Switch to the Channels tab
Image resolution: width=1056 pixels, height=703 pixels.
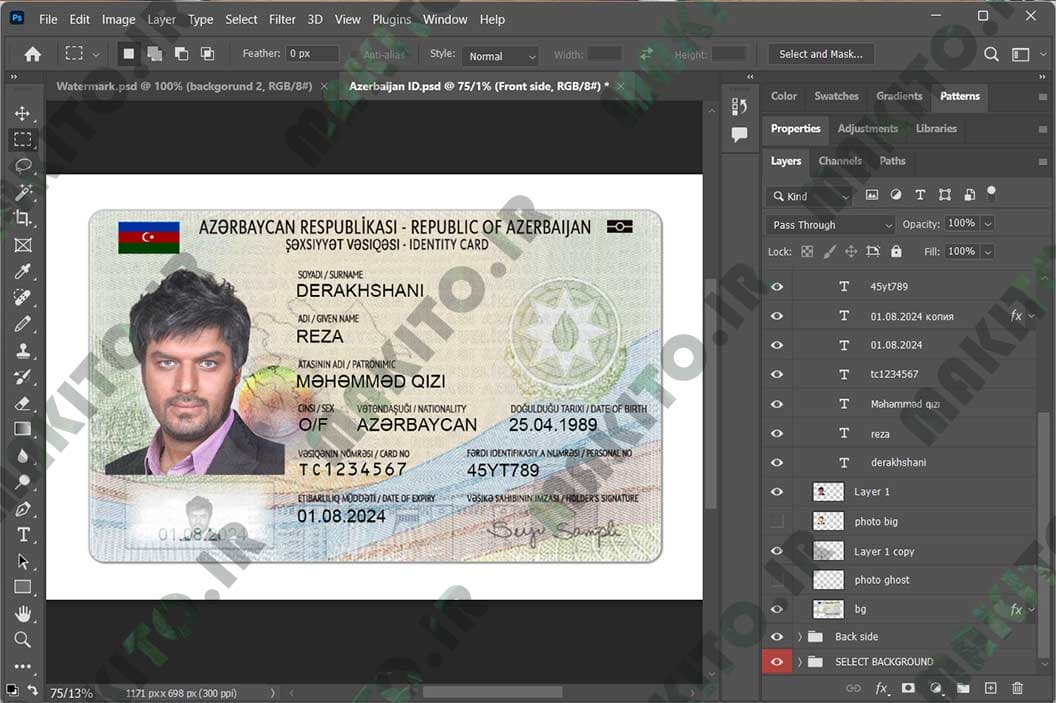coord(840,161)
